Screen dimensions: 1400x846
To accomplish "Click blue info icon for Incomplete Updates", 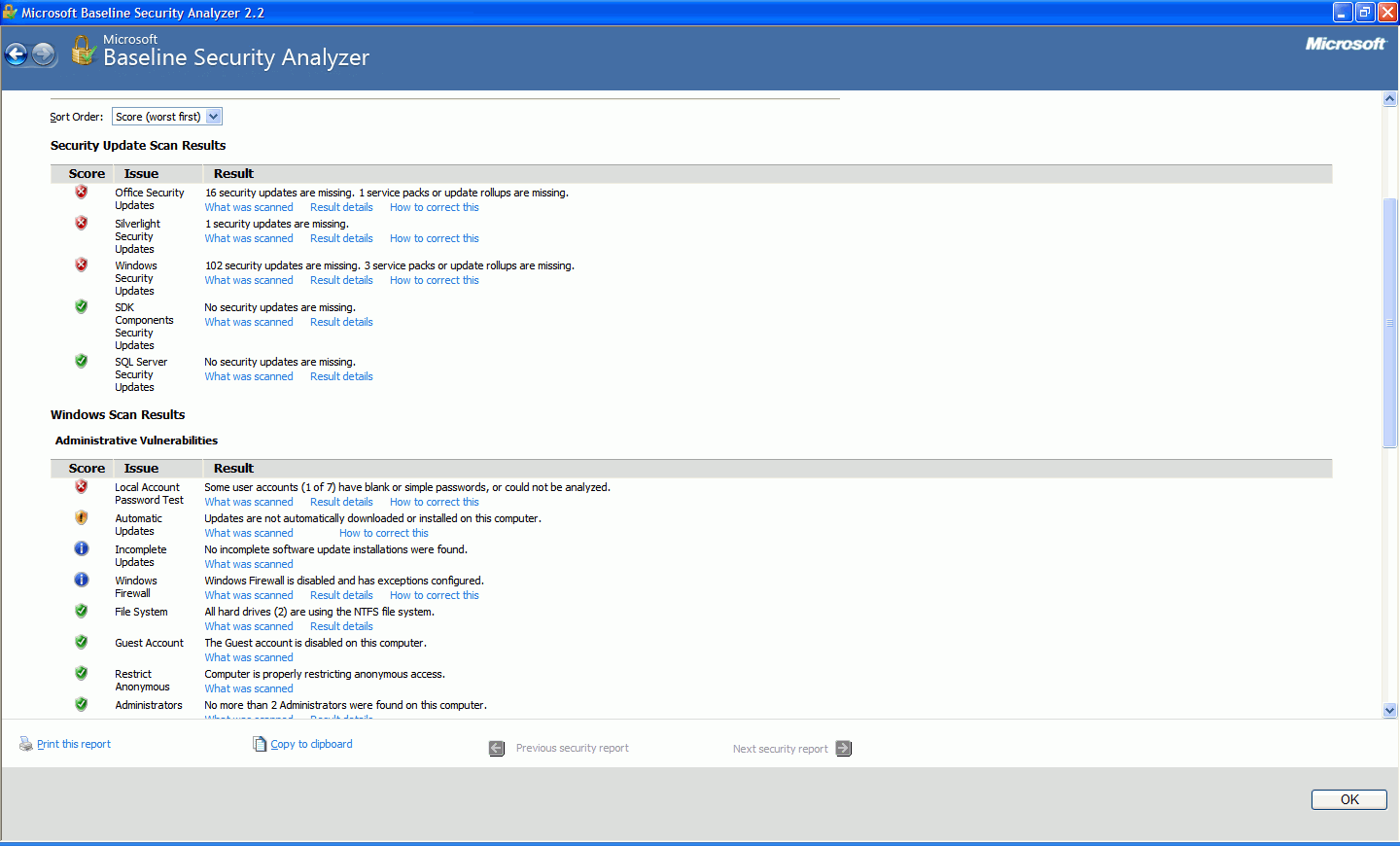I will (82, 548).
